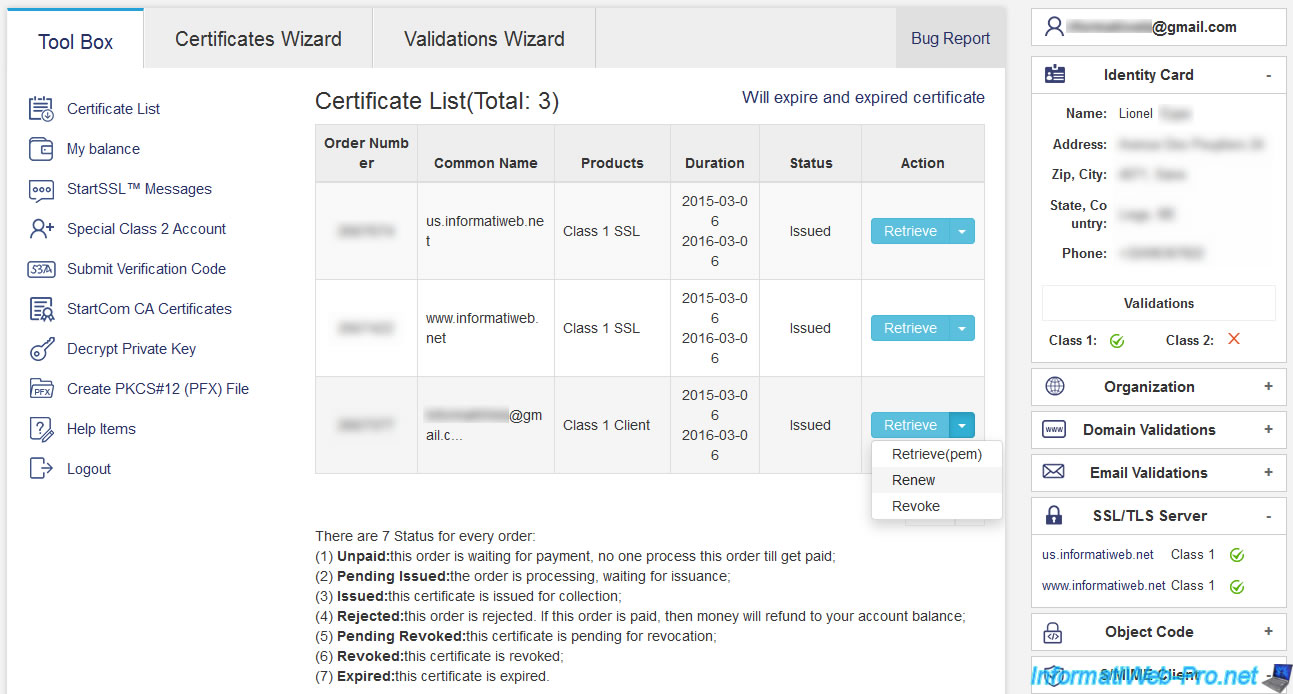Click the StartCom CA Certificates icon
The height and width of the screenshot is (694, 1293).
[x=41, y=309]
